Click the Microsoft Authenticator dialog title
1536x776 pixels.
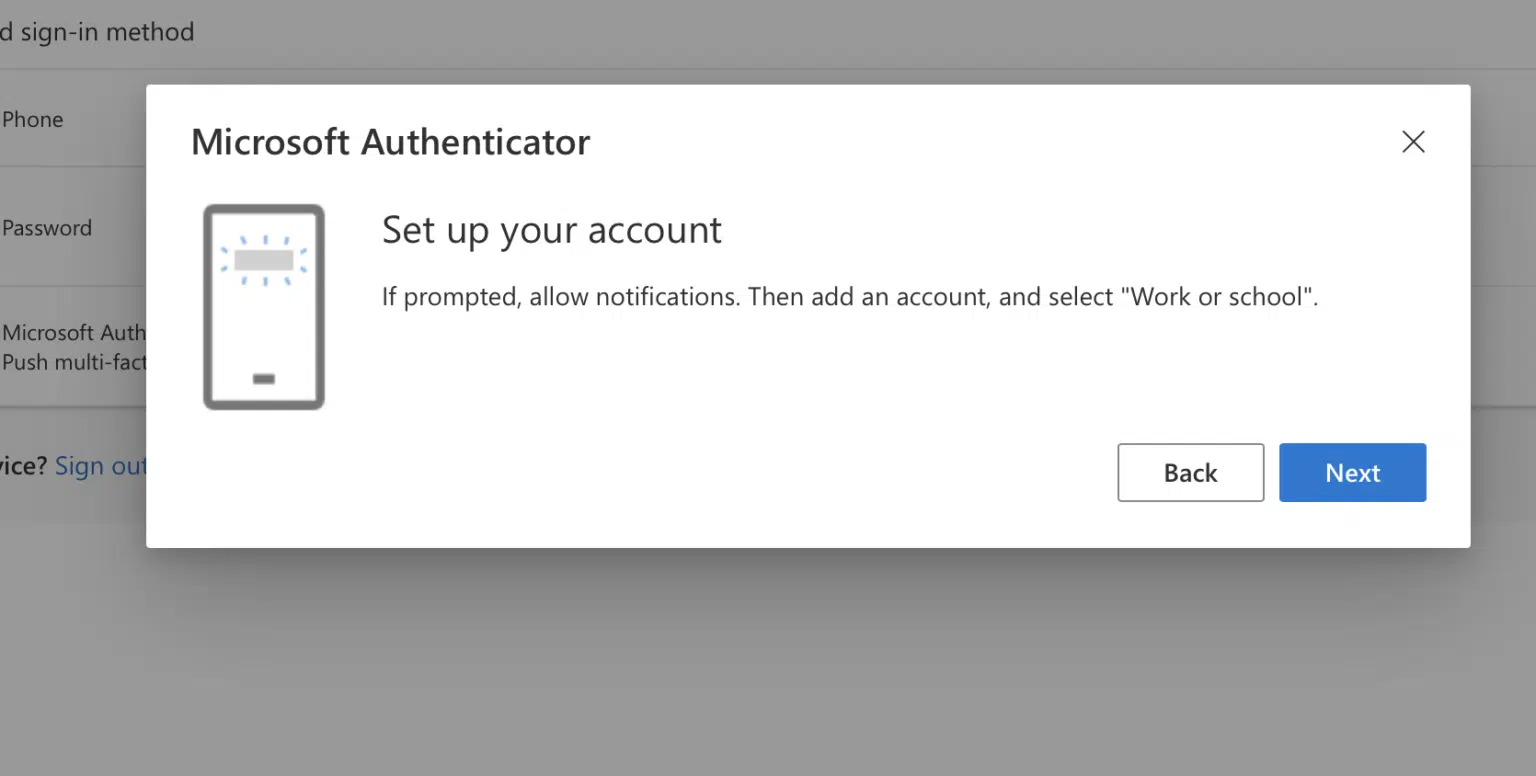pos(390,141)
